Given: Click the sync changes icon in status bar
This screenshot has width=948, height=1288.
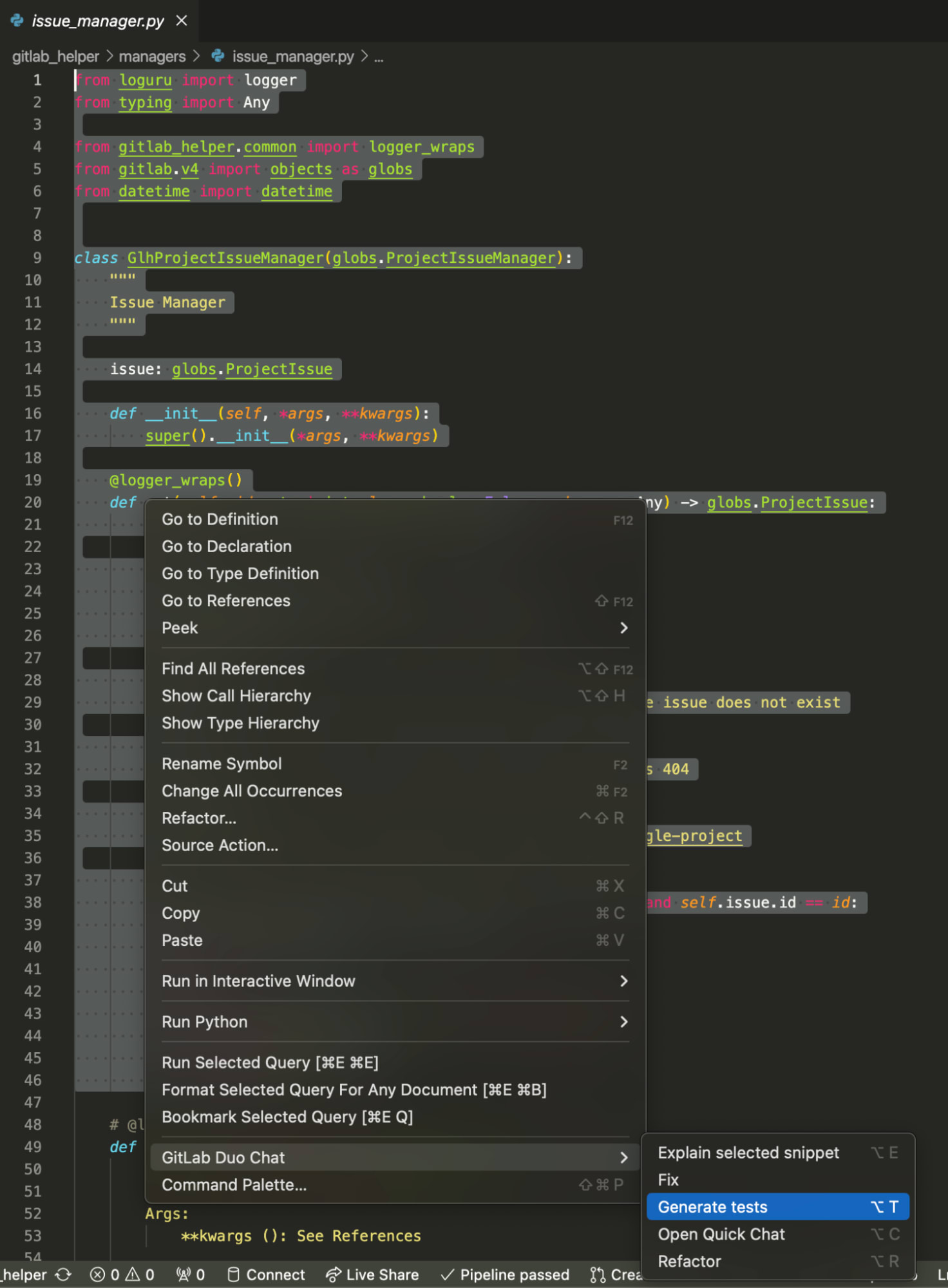Looking at the screenshot, I should pos(63,1274).
